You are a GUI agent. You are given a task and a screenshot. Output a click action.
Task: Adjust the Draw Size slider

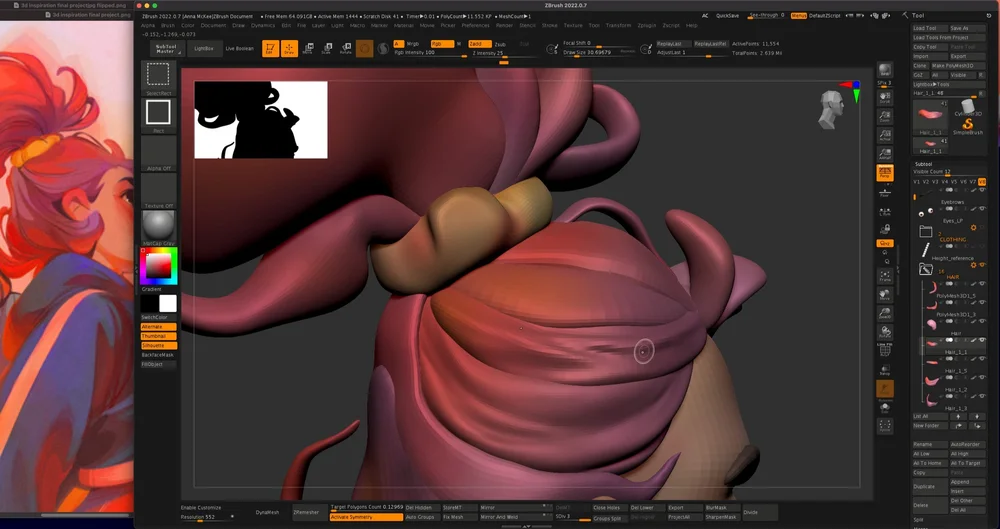pyautogui.click(x=599, y=52)
